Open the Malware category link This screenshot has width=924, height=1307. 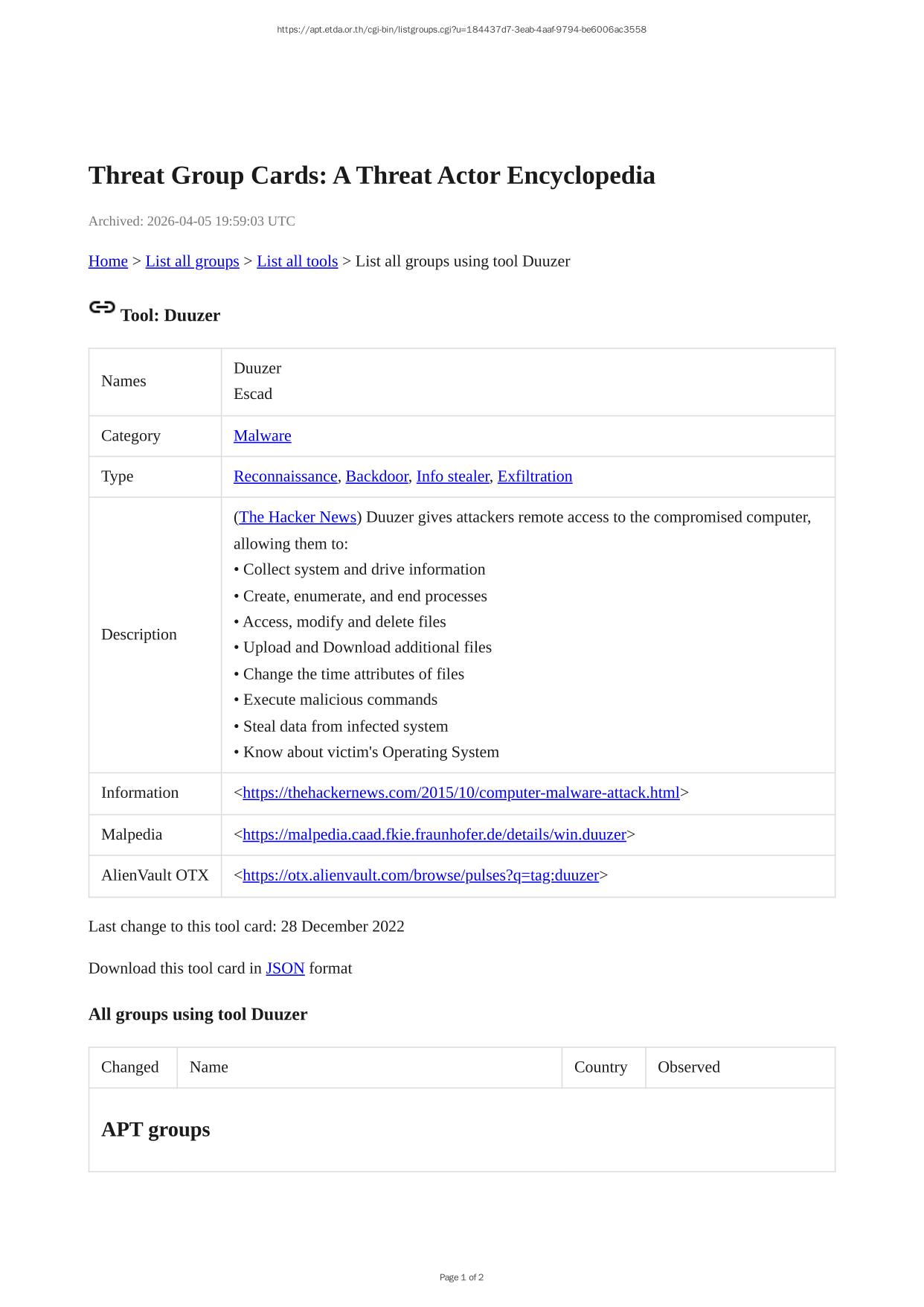point(262,436)
